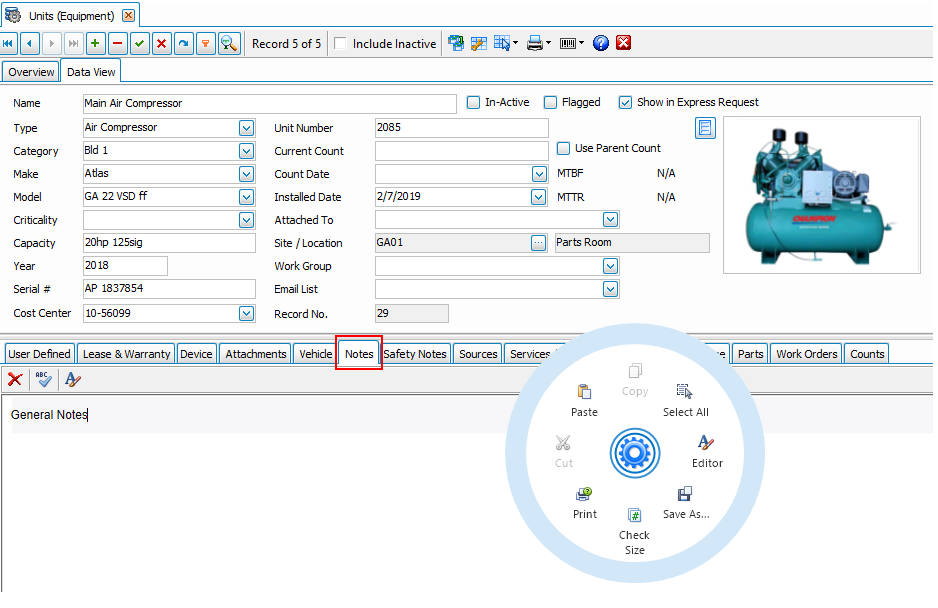Viewport: 938px width, 608px height.
Task: Open the orange filter icon
Action: [x=206, y=44]
